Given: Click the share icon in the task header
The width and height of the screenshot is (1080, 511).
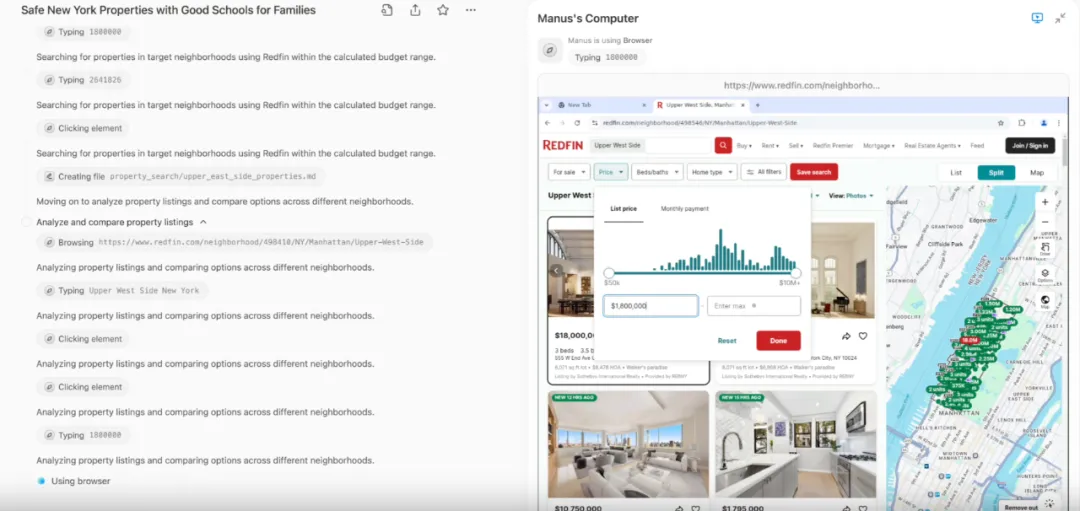Looking at the screenshot, I should coord(415,10).
